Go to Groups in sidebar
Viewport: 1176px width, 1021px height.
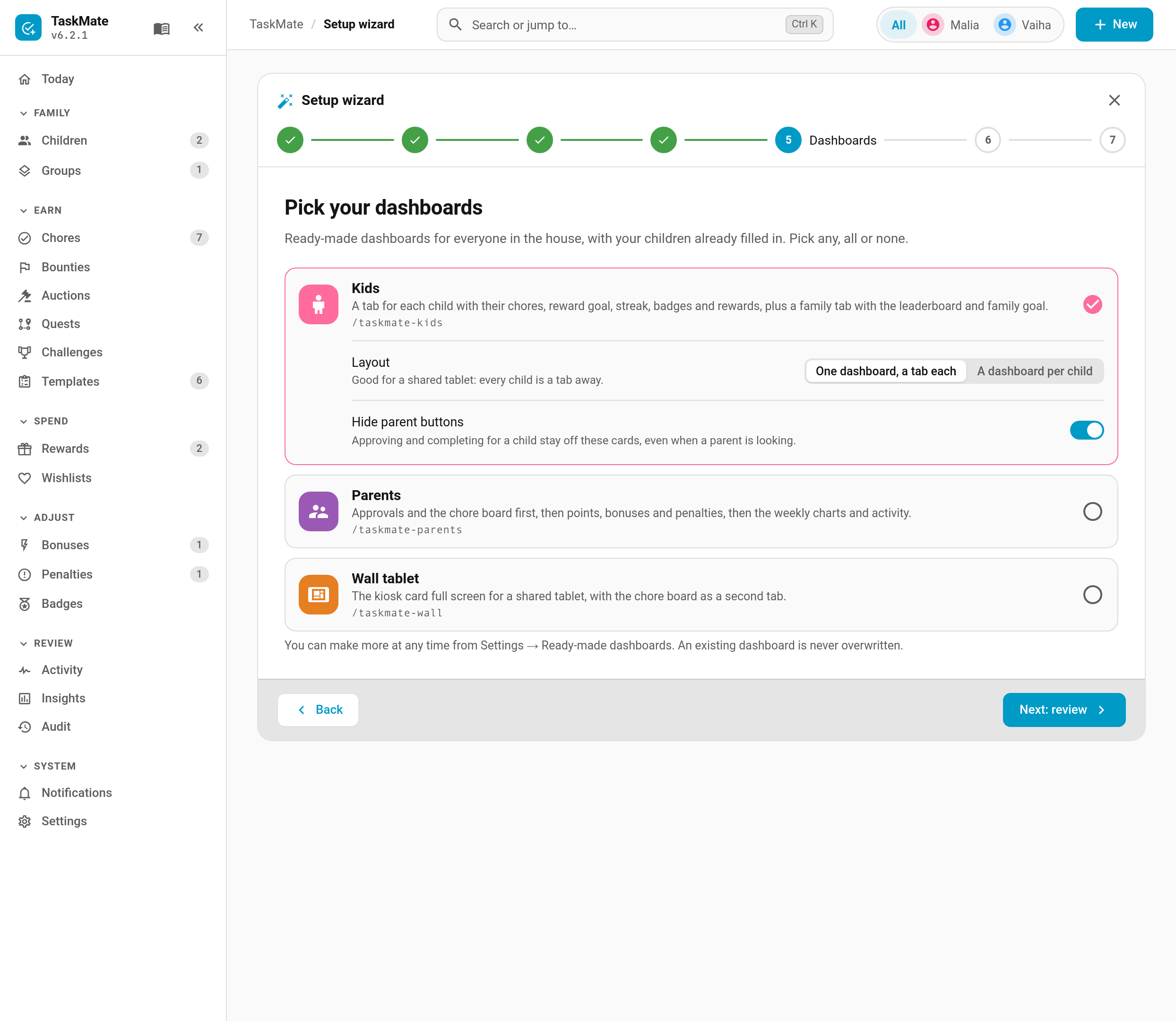(x=113, y=170)
